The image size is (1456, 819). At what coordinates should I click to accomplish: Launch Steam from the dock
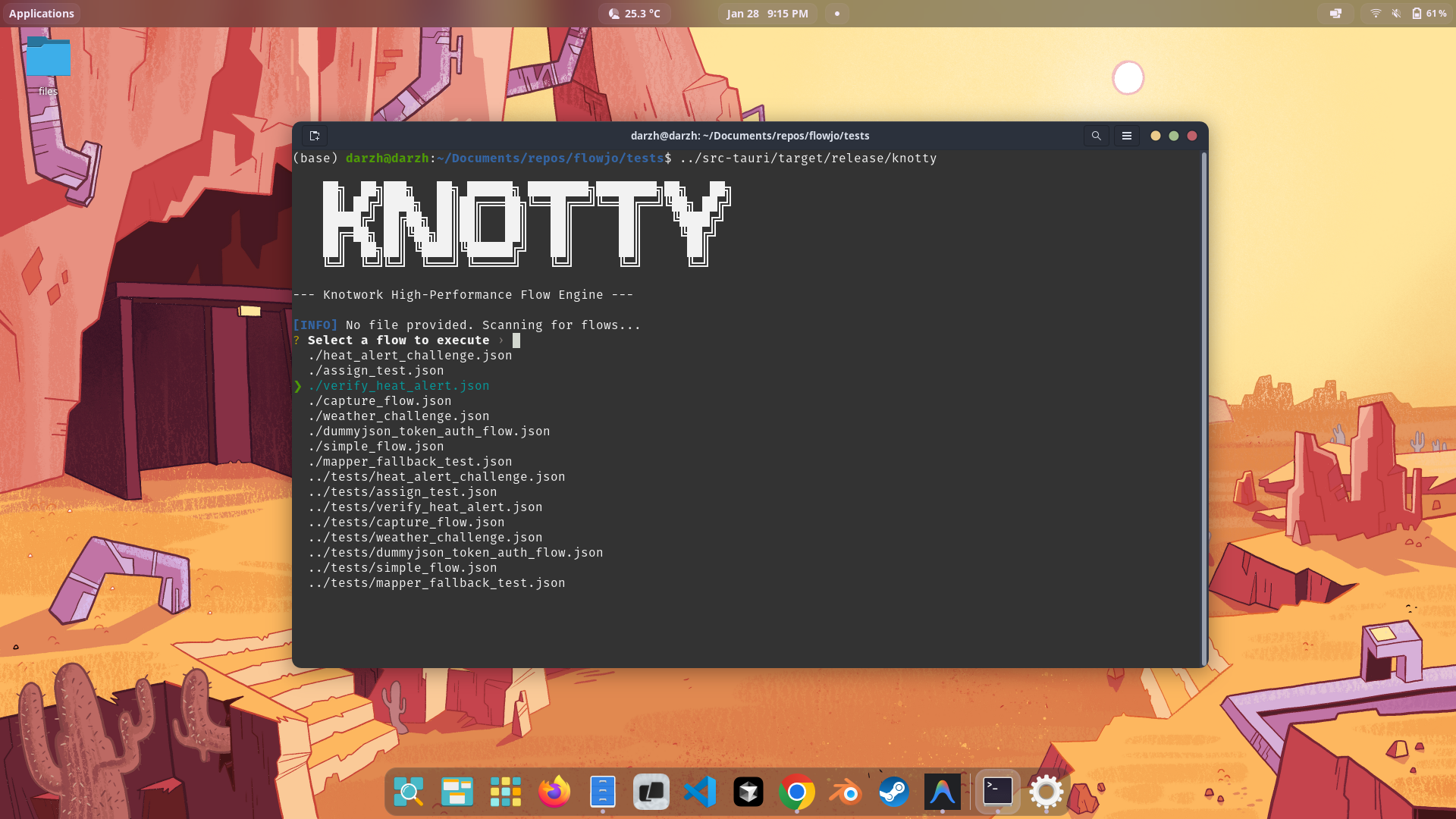894,791
